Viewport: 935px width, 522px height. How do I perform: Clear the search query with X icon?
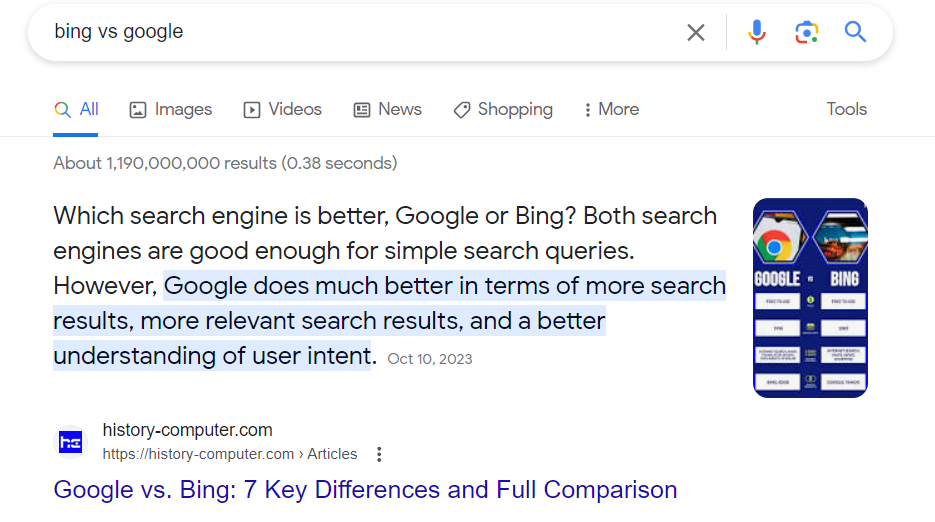(695, 32)
